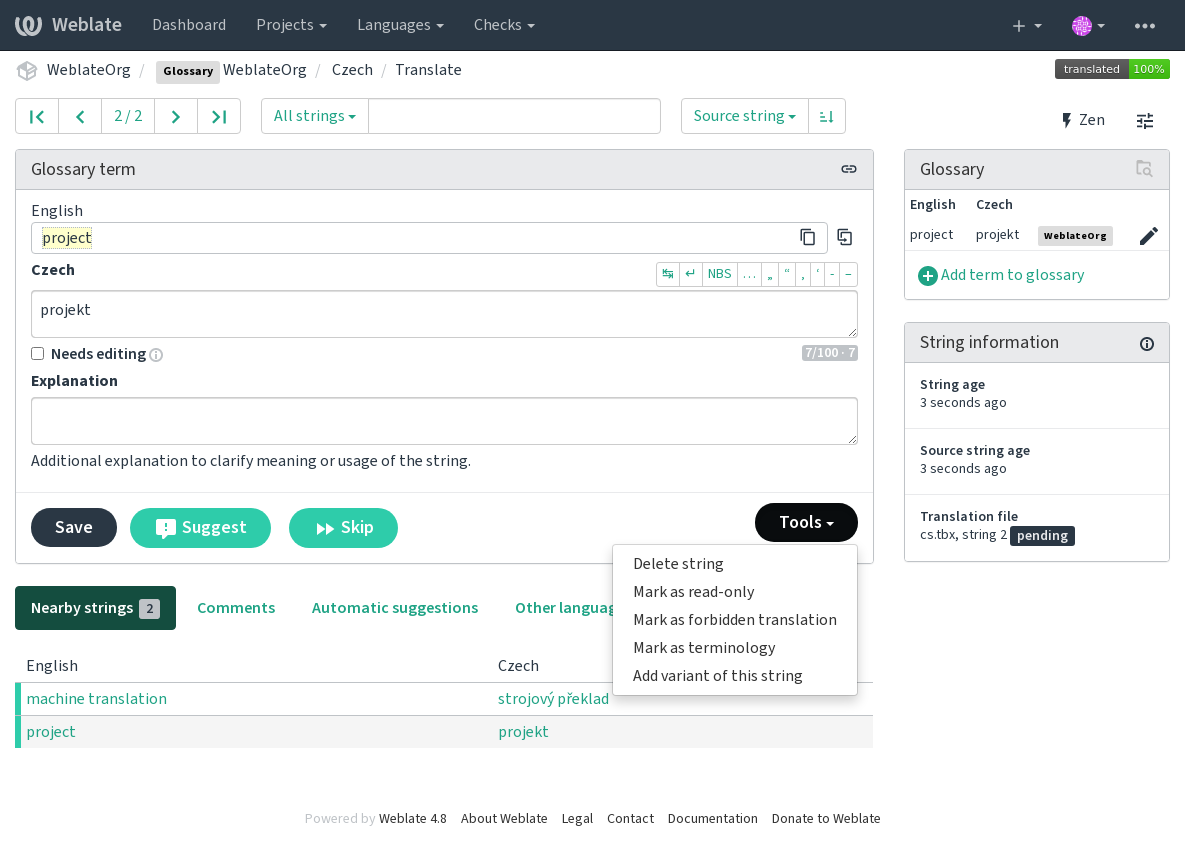Copy permalink of Glossary term
Image resolution: width=1185 pixels, height=856 pixels.
pyautogui.click(x=849, y=169)
